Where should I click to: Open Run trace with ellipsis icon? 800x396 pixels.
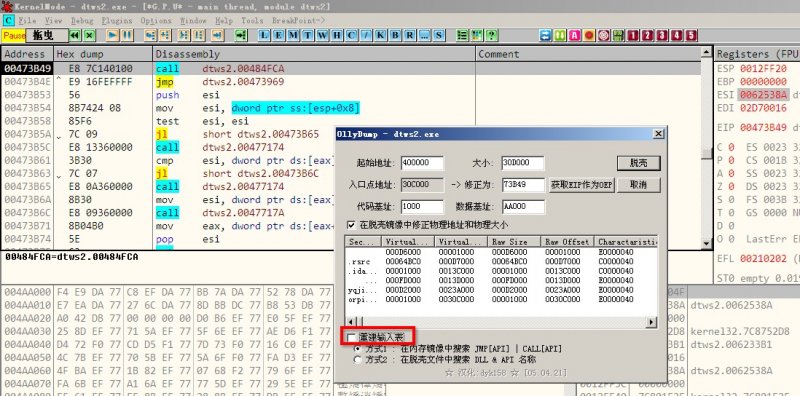coord(424,35)
